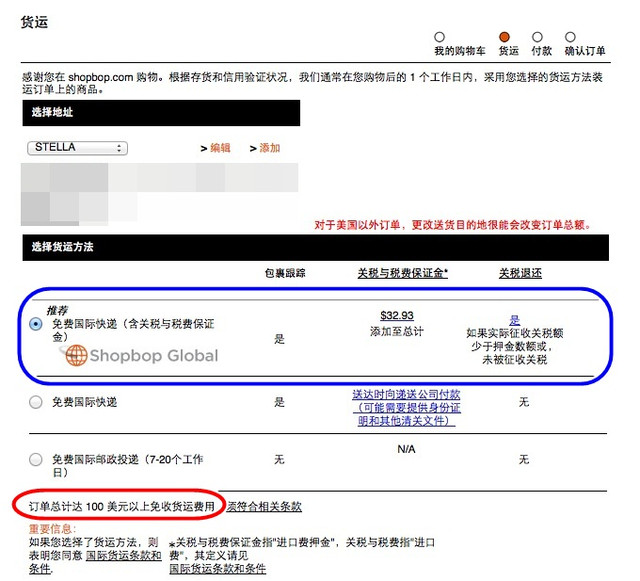Image resolution: width=640 pixels, height=581 pixels.
Task: Click the 是 duty refund link
Action: (x=514, y=320)
